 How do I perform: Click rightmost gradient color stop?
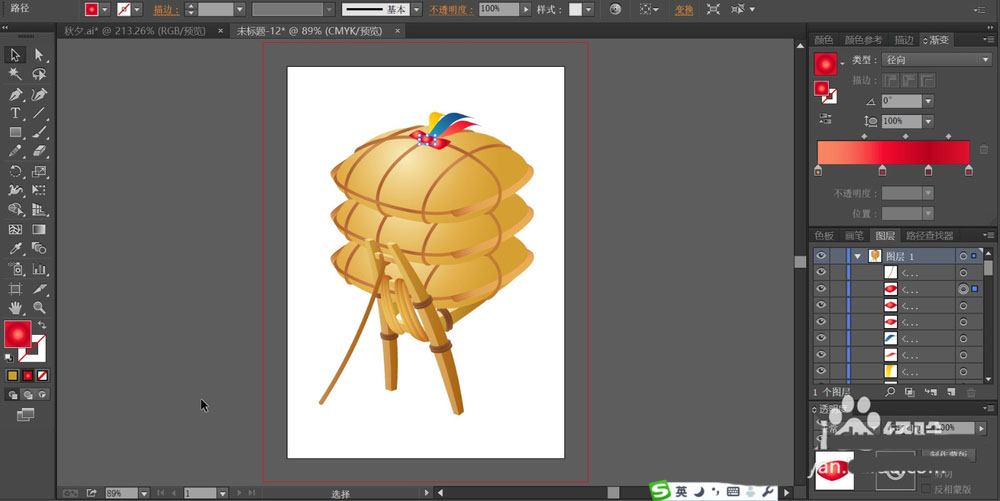point(969,171)
